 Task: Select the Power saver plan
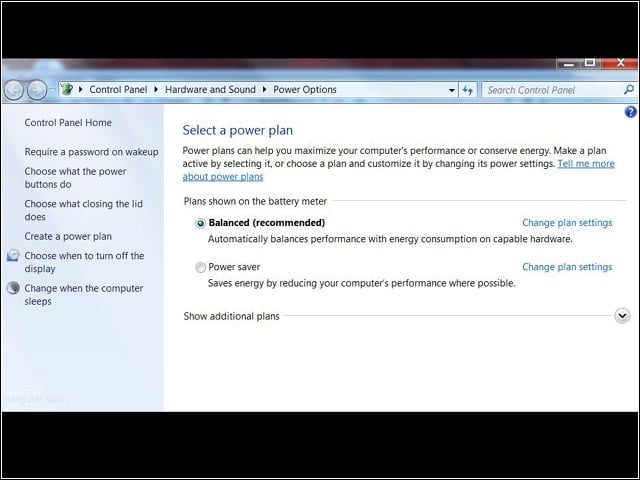coord(200,267)
